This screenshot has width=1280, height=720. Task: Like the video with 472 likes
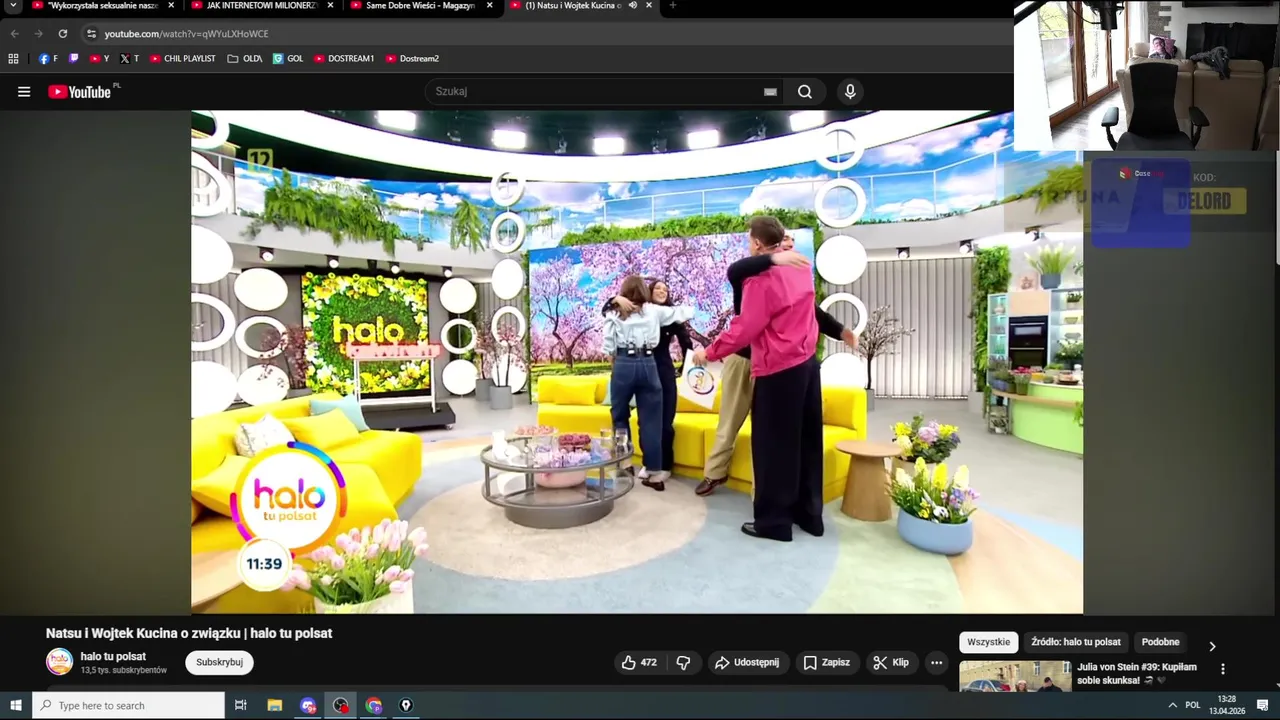pyautogui.click(x=638, y=662)
